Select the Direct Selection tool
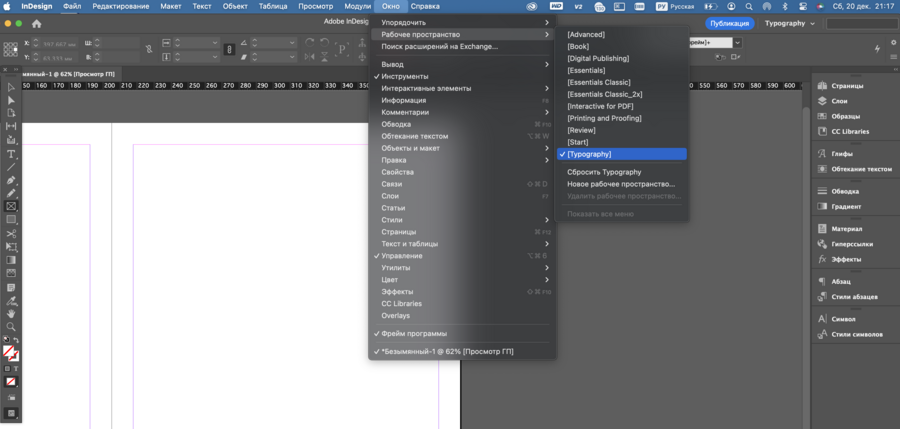900x429 pixels. point(11,100)
